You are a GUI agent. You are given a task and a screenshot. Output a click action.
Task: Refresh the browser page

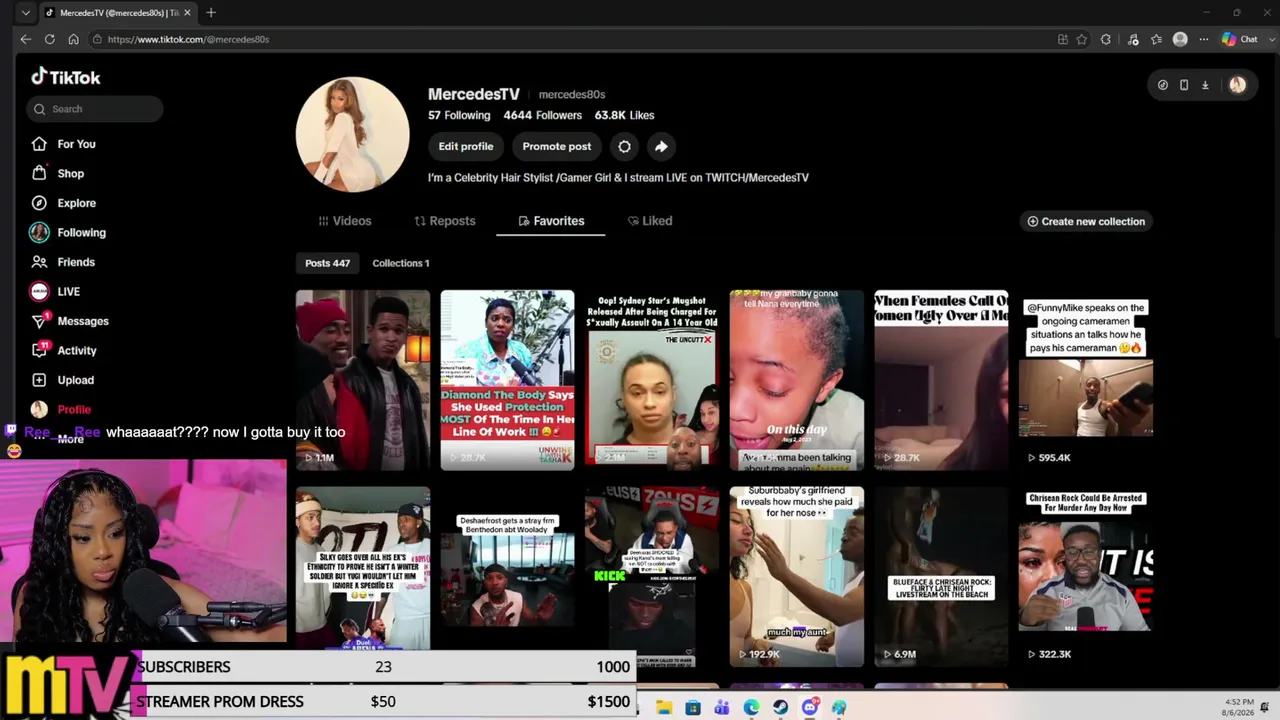pos(50,39)
